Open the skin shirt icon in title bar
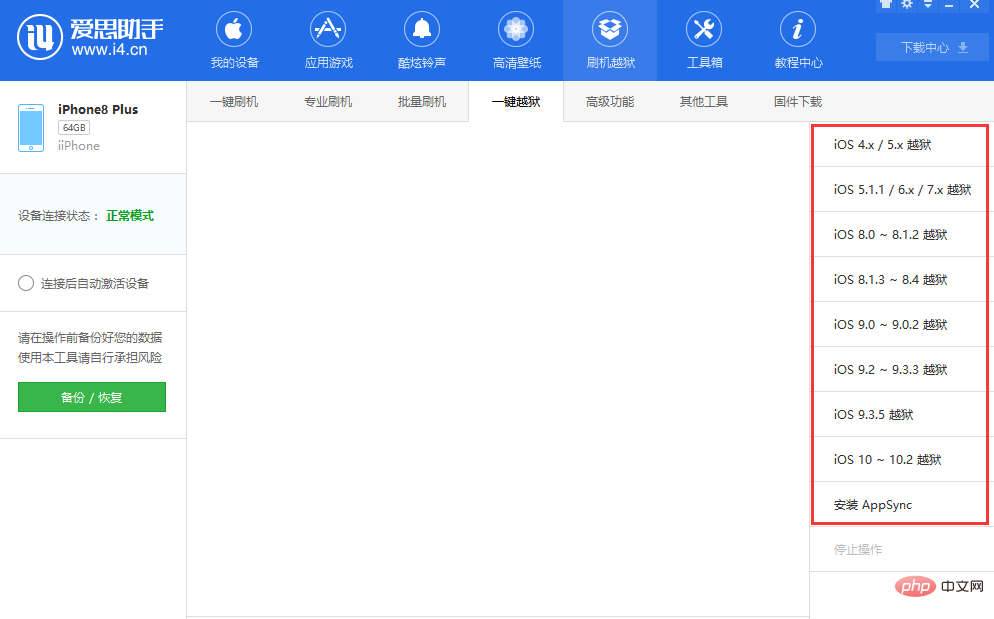The height and width of the screenshot is (619, 994). pyautogui.click(x=886, y=4)
